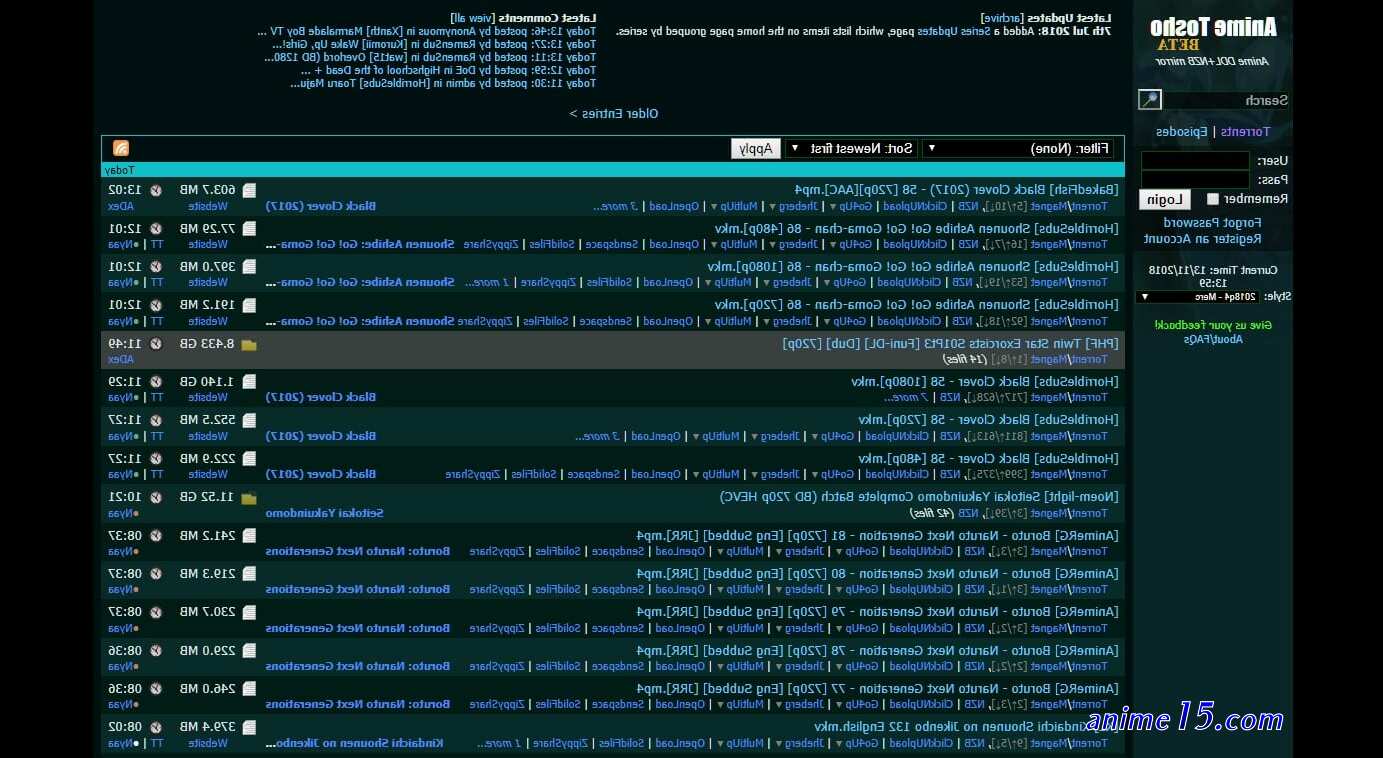Open Give us your feedback link

point(1213,325)
